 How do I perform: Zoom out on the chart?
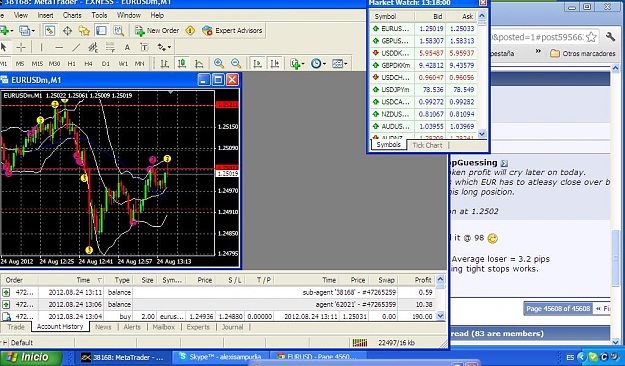point(236,63)
